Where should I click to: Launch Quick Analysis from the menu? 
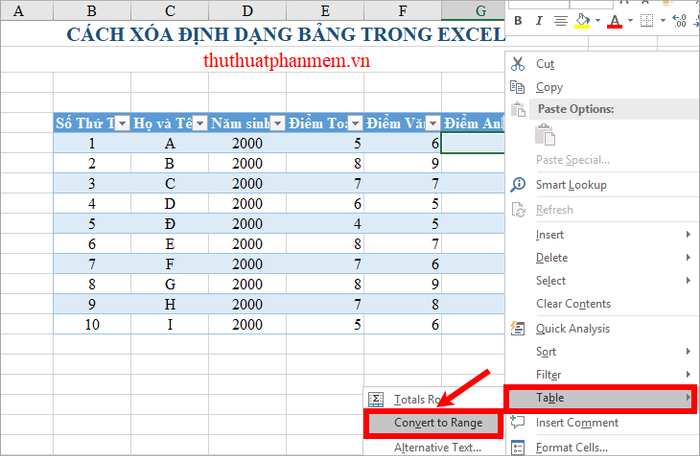[573, 329]
